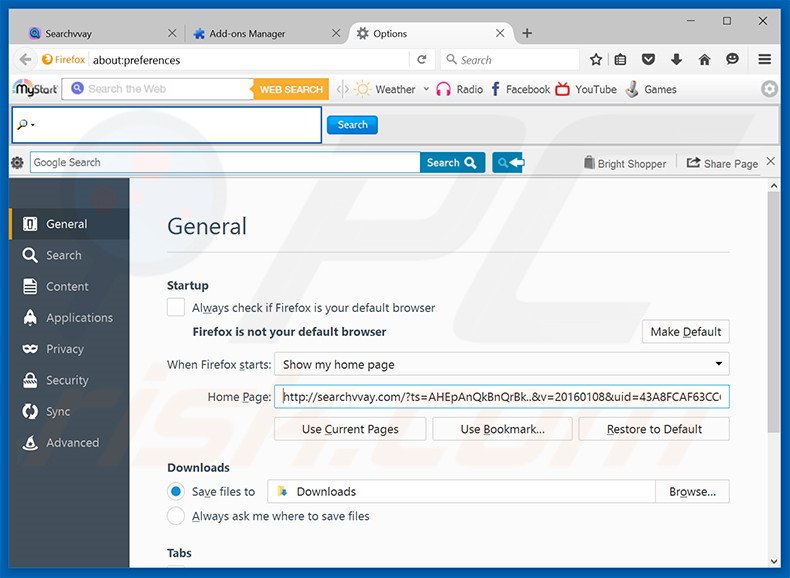The width and height of the screenshot is (790, 578).
Task: Close the Options tab
Action: [x=500, y=33]
